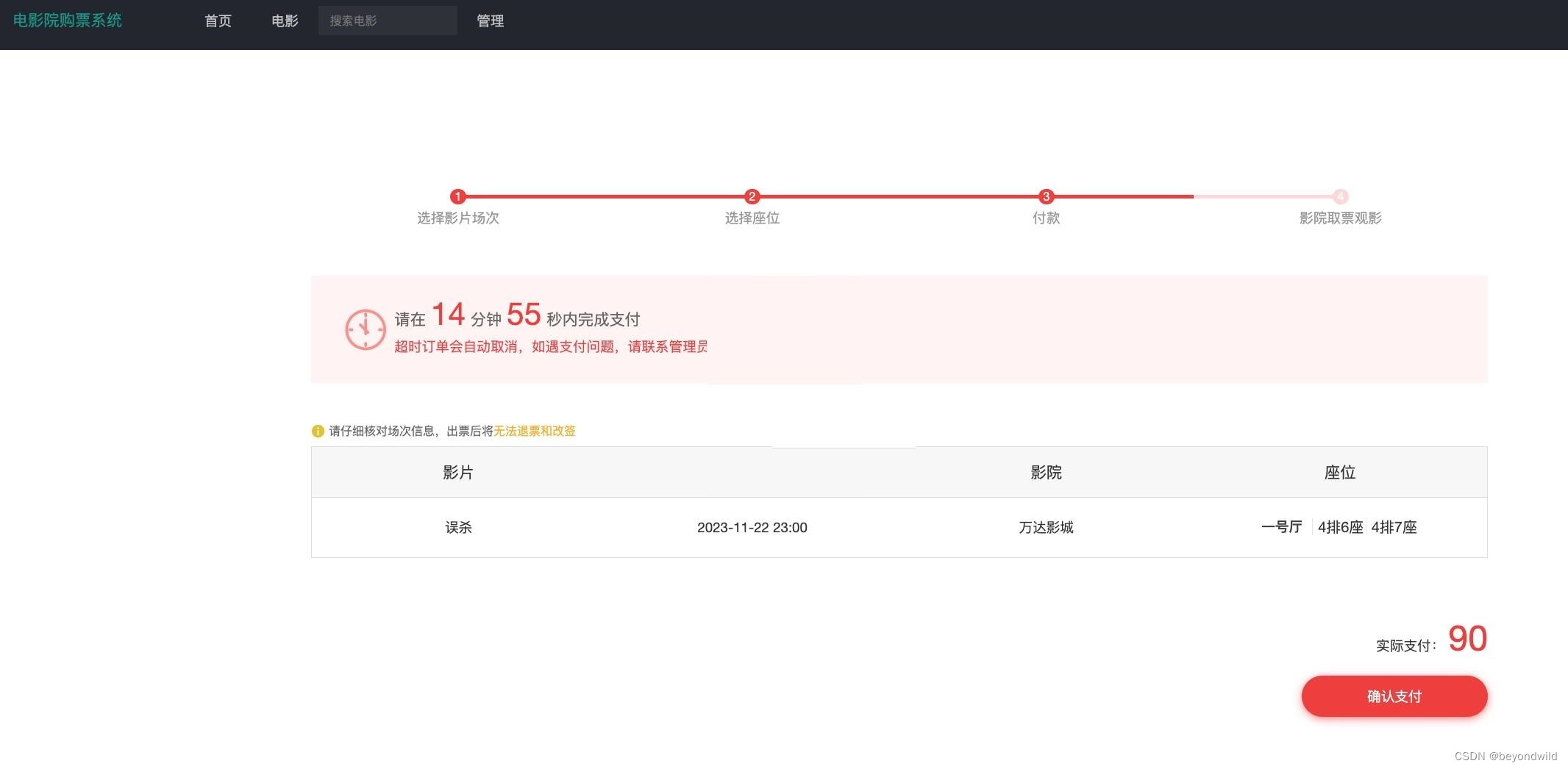The height and width of the screenshot is (769, 1568).
Task: Select step 1 circle 选择影片场次
Action: 457,196
